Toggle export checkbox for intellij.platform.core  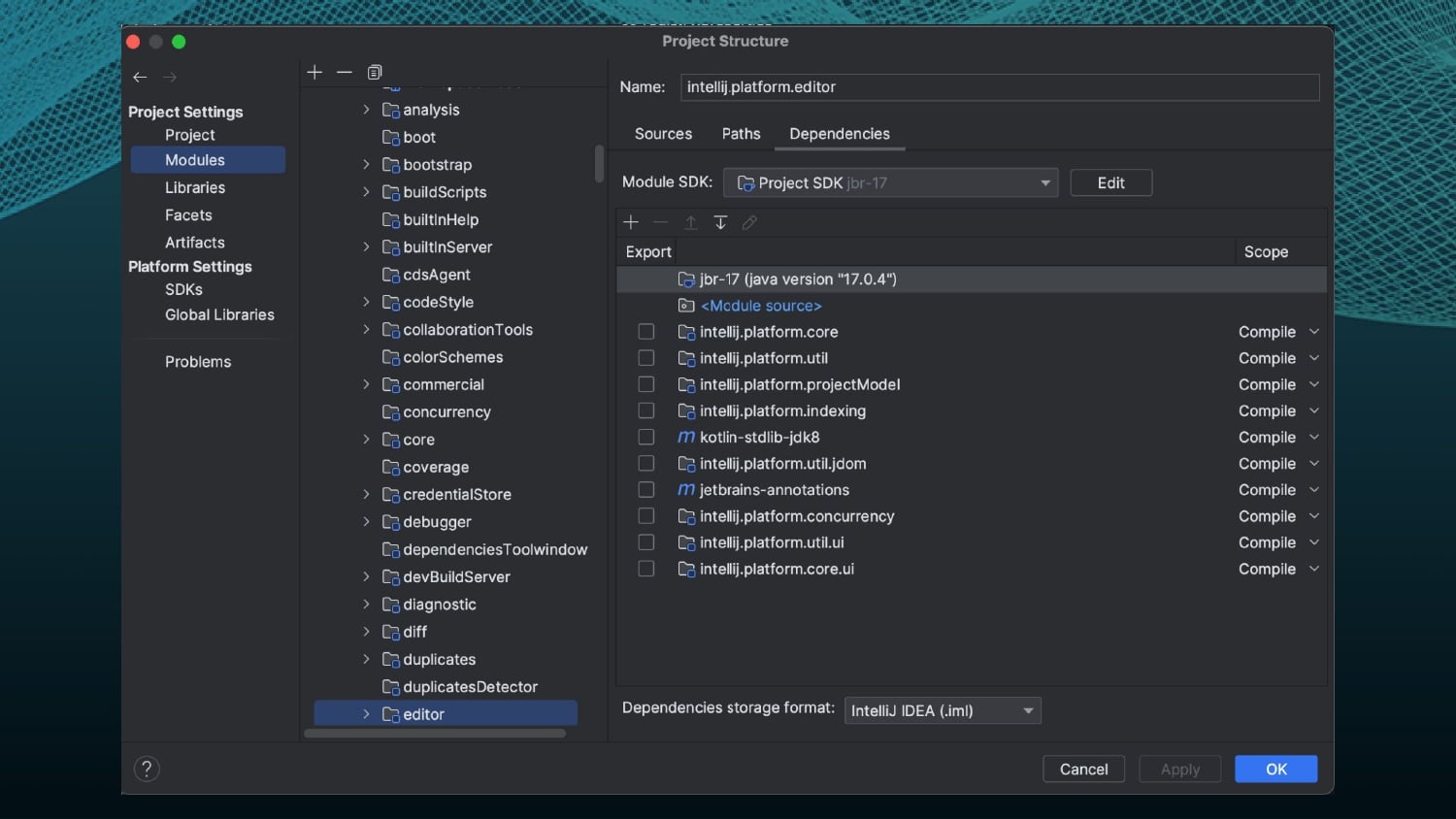click(x=646, y=332)
